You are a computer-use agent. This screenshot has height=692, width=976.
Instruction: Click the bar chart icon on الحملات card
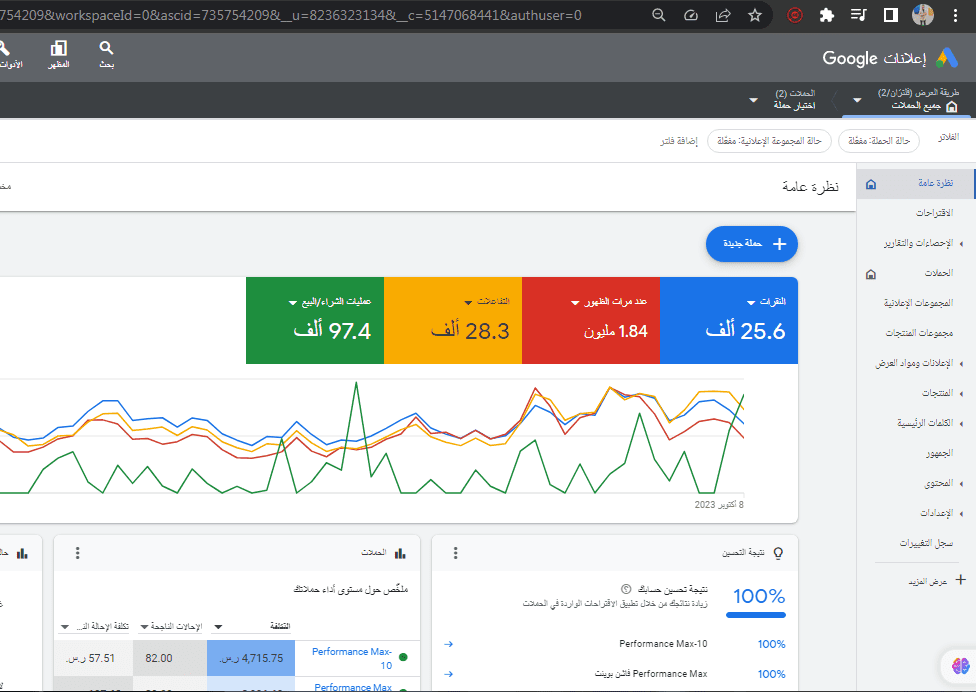pos(398,552)
